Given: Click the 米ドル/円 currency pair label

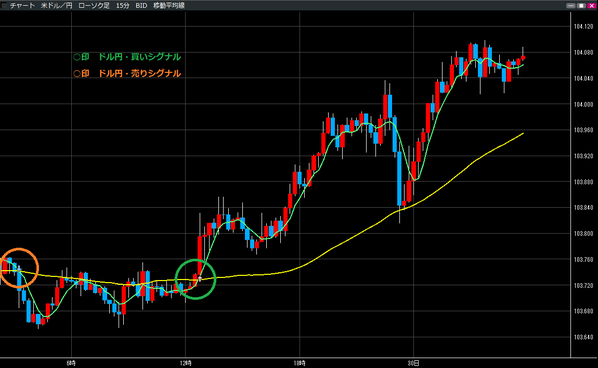Looking at the screenshot, I should 56,5.
